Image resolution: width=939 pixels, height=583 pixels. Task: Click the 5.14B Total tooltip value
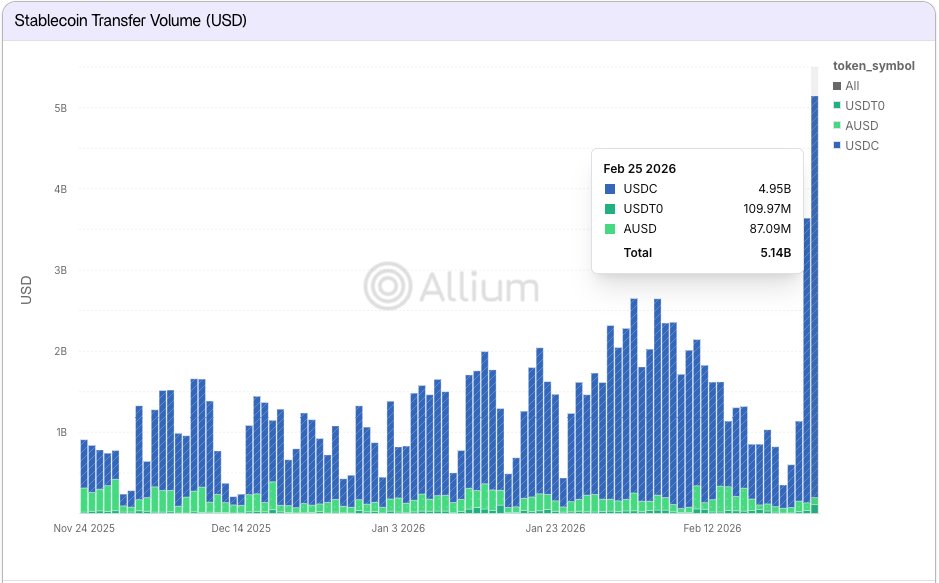776,253
